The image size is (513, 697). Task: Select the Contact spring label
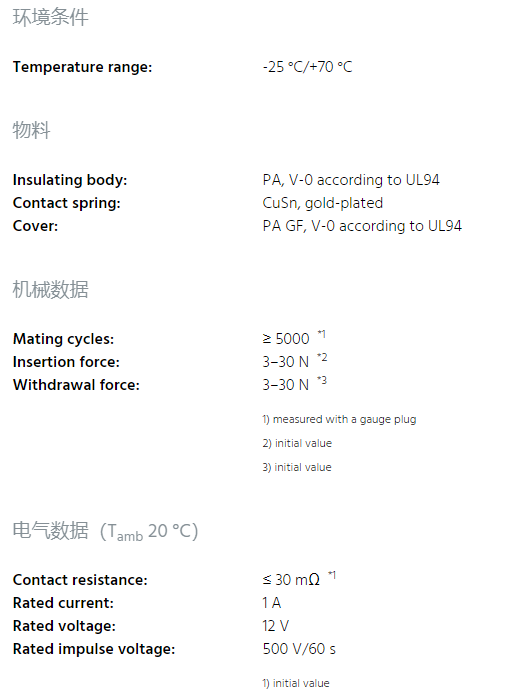point(67,203)
